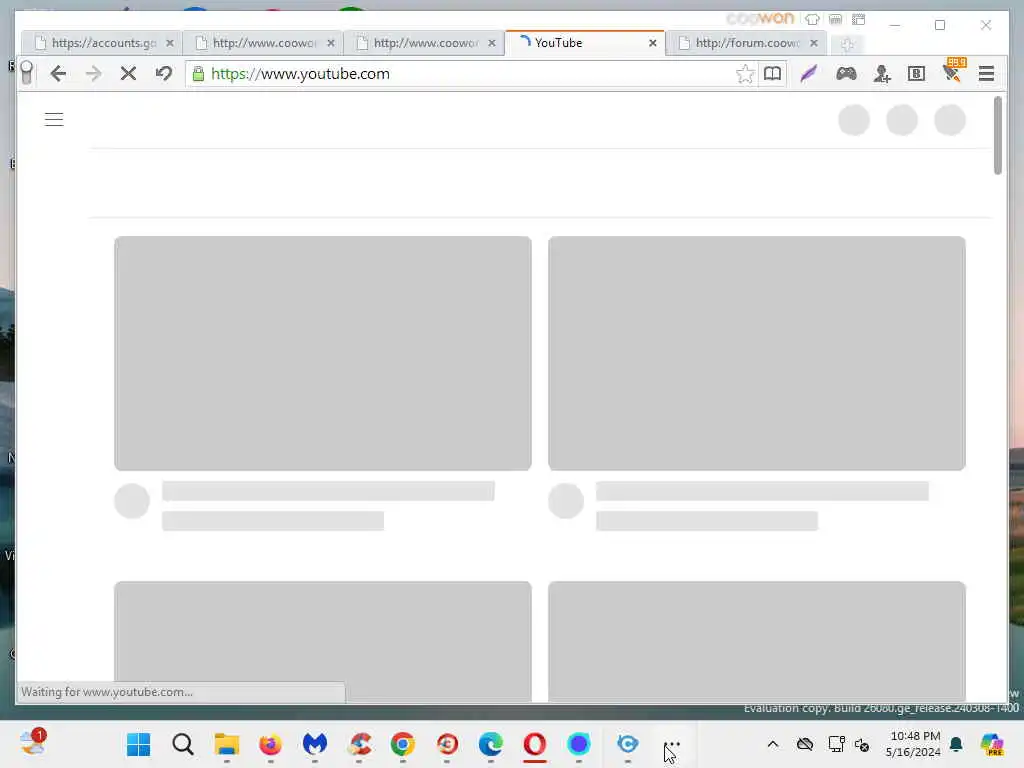Image resolution: width=1024 pixels, height=768 pixels.
Task: Restore last closed tab with undo arrow
Action: pos(164,73)
